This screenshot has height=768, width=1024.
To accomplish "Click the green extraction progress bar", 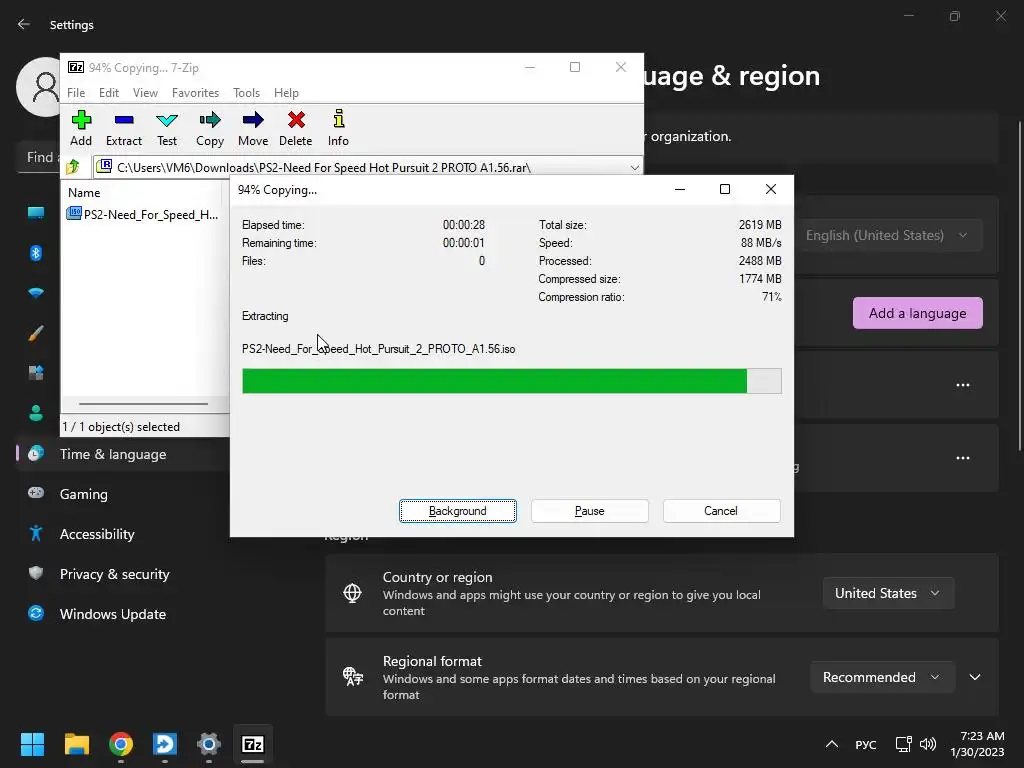I will click(x=511, y=381).
